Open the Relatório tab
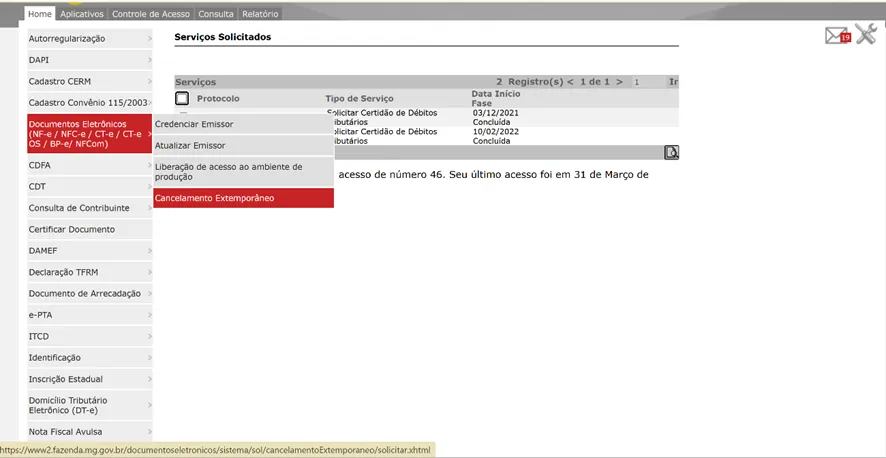 260,14
